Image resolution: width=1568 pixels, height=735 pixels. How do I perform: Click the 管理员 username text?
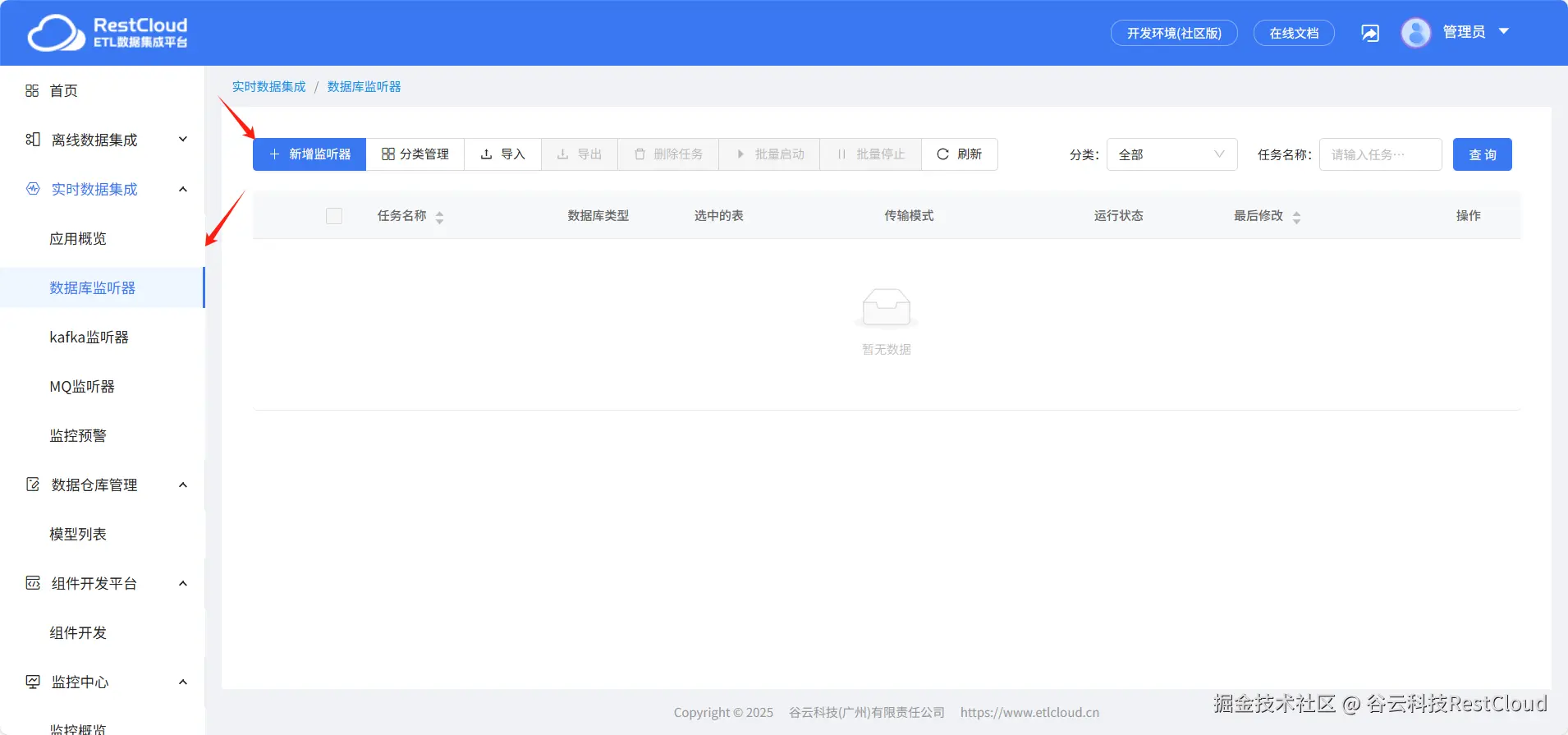(1464, 32)
